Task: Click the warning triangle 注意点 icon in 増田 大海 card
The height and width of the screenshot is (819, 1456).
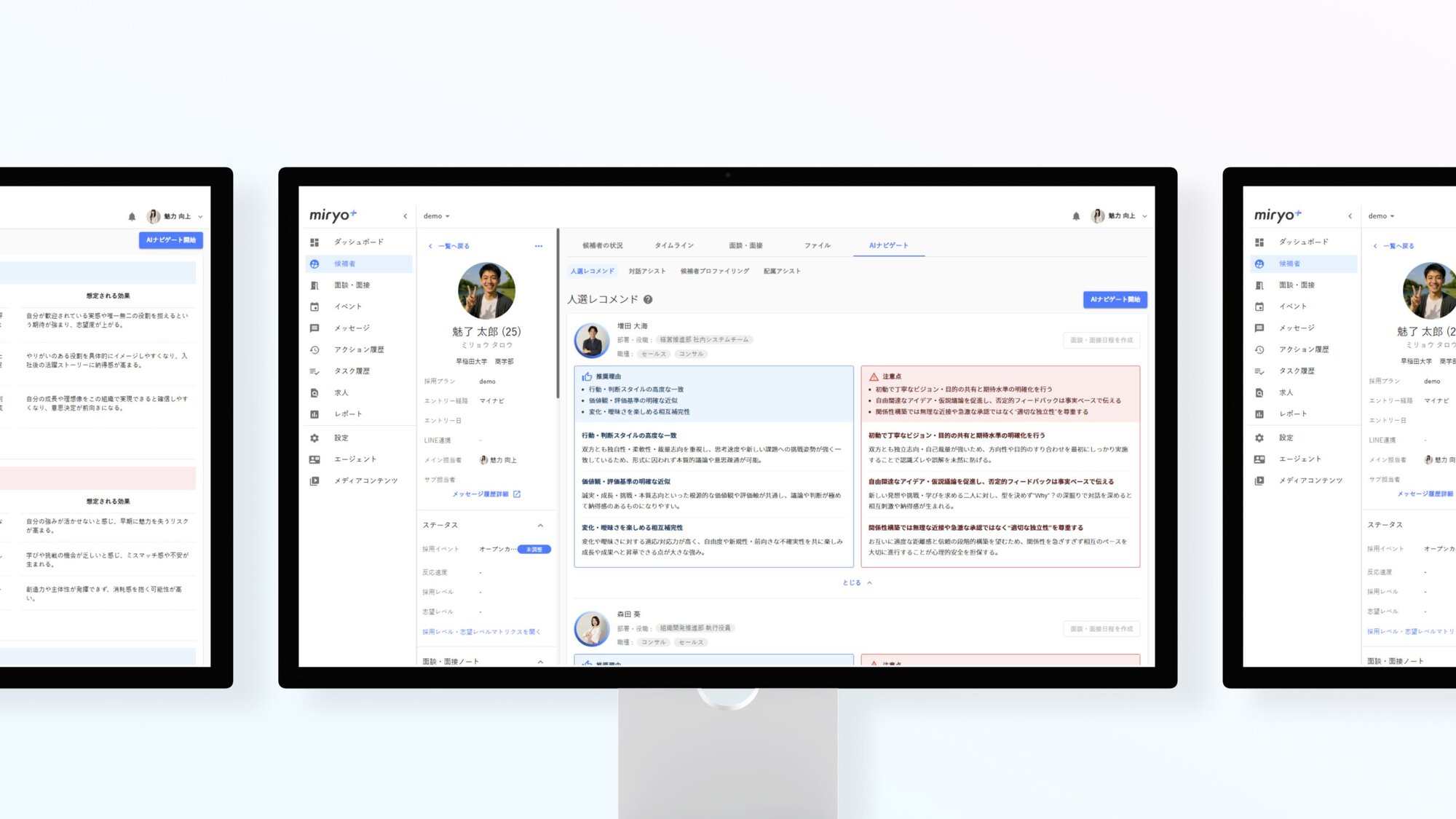Action: pyautogui.click(x=874, y=376)
